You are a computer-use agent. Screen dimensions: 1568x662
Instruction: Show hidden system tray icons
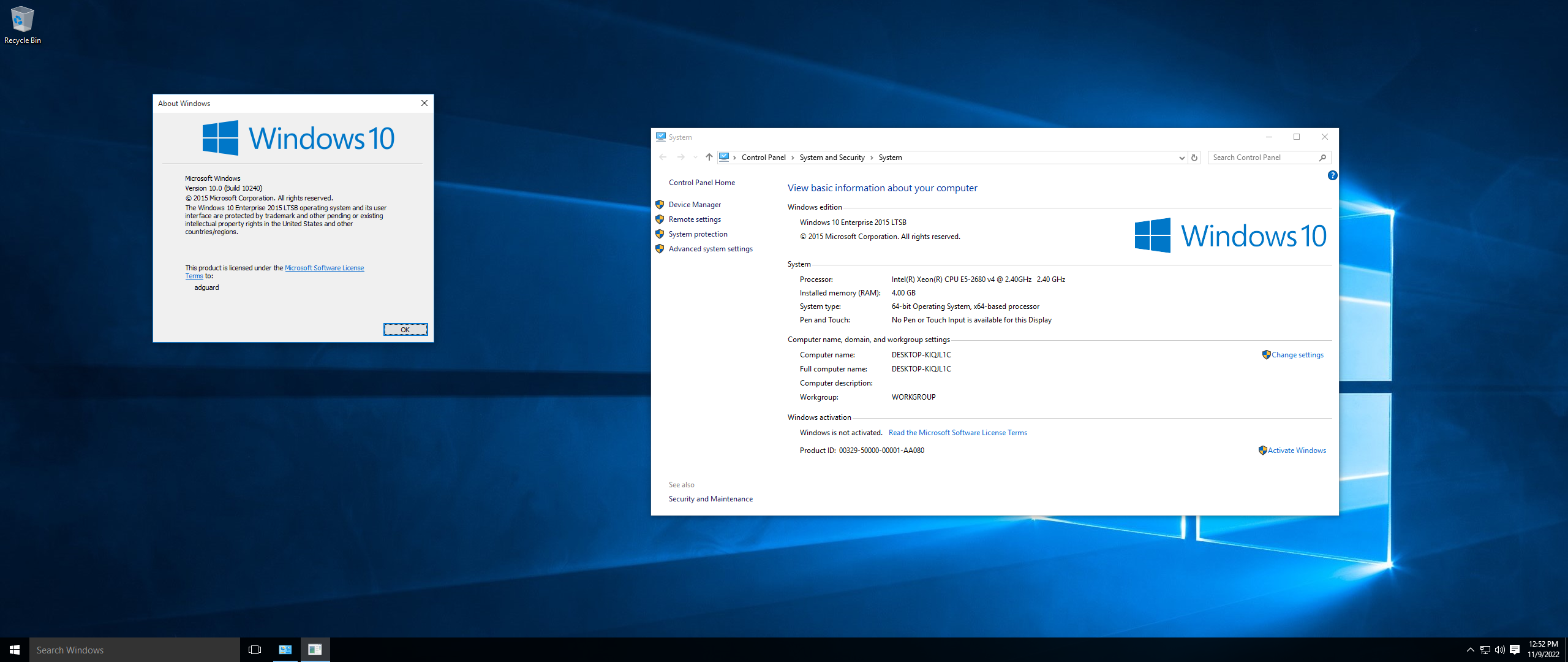[1470, 650]
